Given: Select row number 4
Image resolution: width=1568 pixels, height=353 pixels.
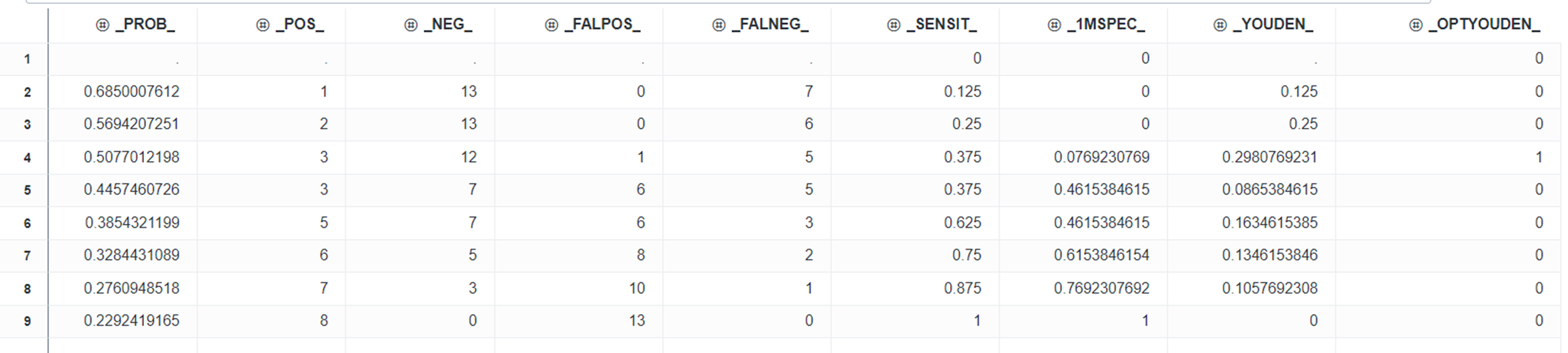Looking at the screenshot, I should click(x=28, y=158).
